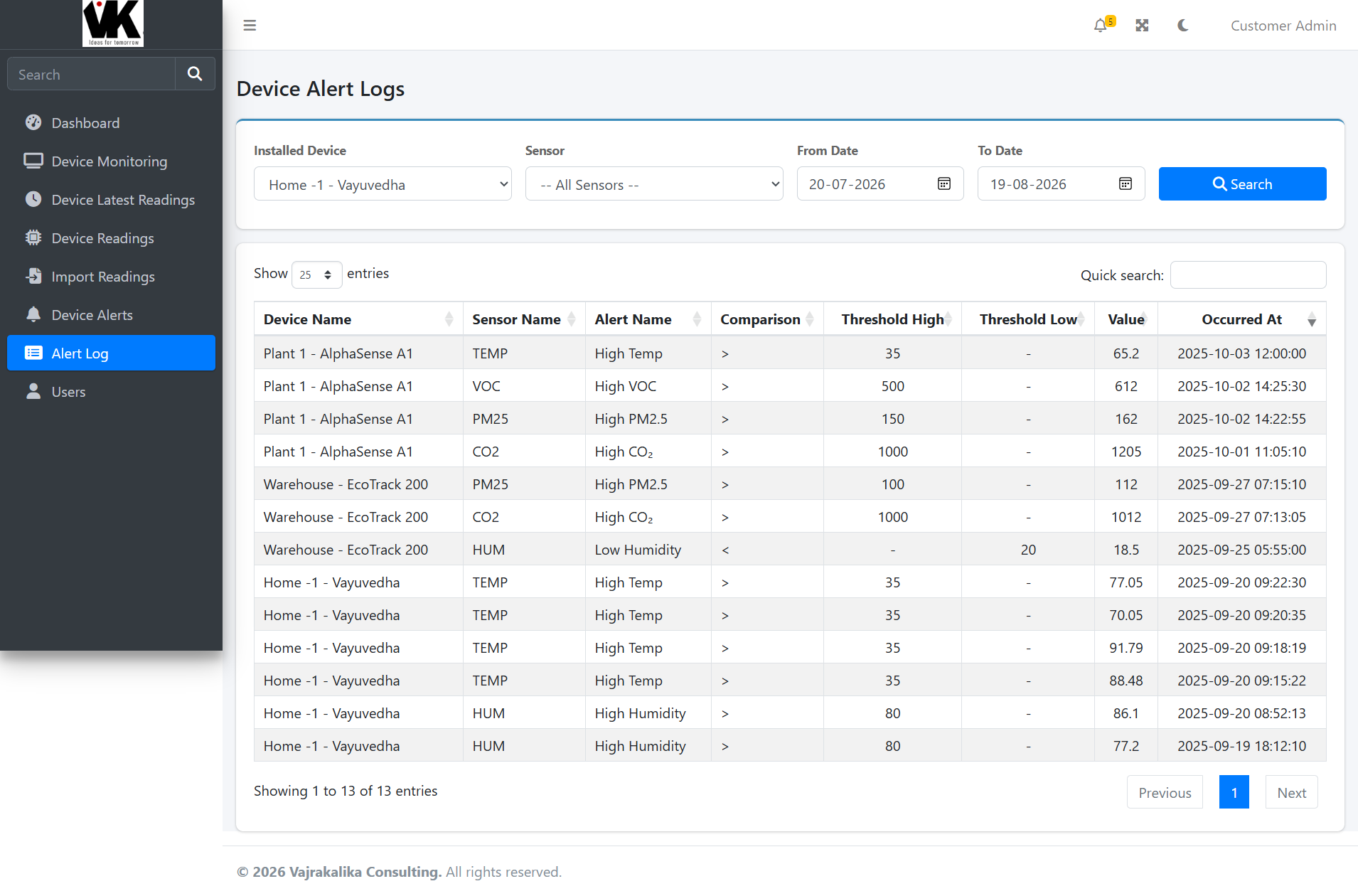
Task: Navigate to Device Latest Readings
Action: [x=111, y=200]
